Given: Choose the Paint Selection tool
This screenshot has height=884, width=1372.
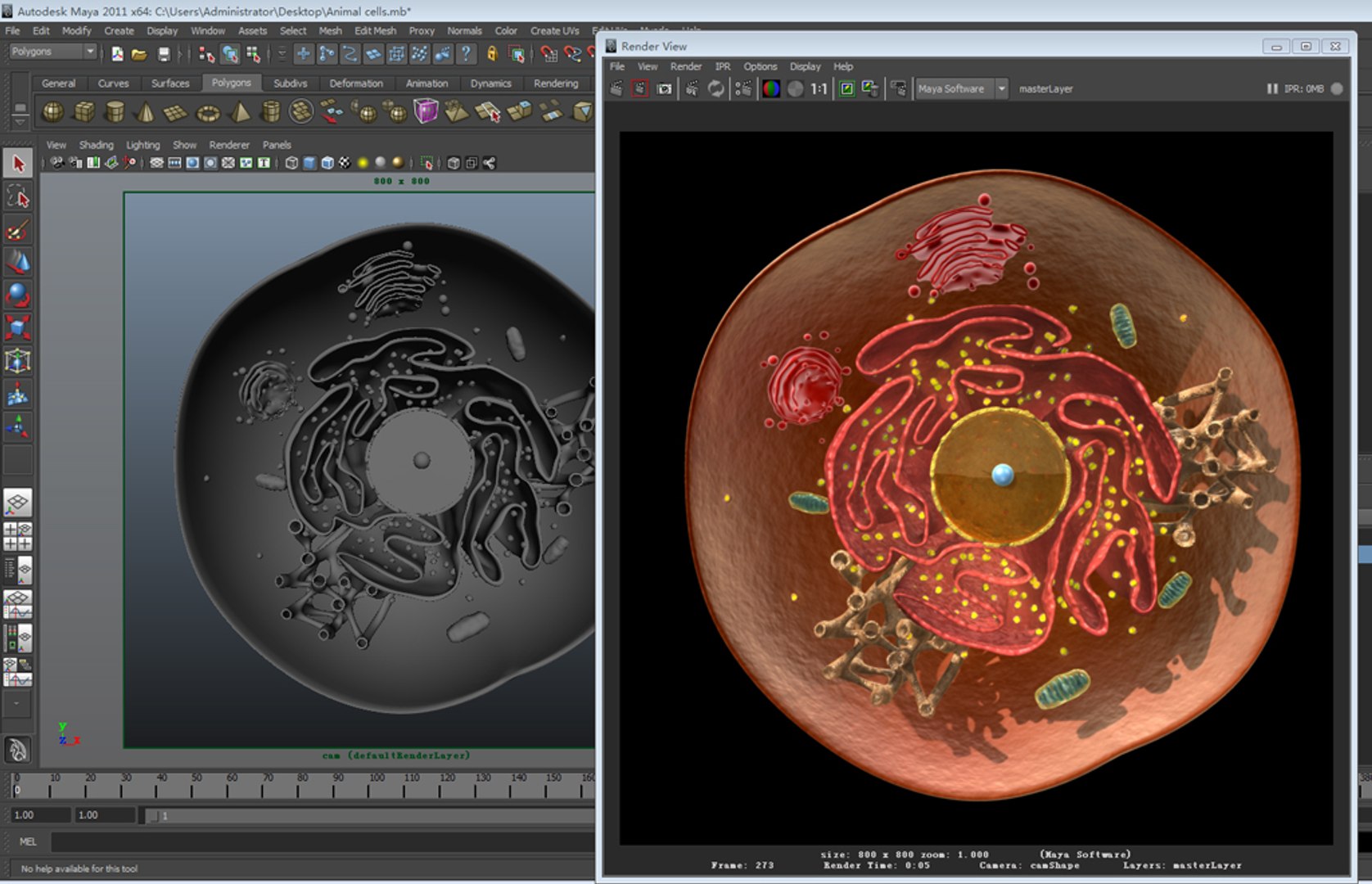Looking at the screenshot, I should point(18,230).
